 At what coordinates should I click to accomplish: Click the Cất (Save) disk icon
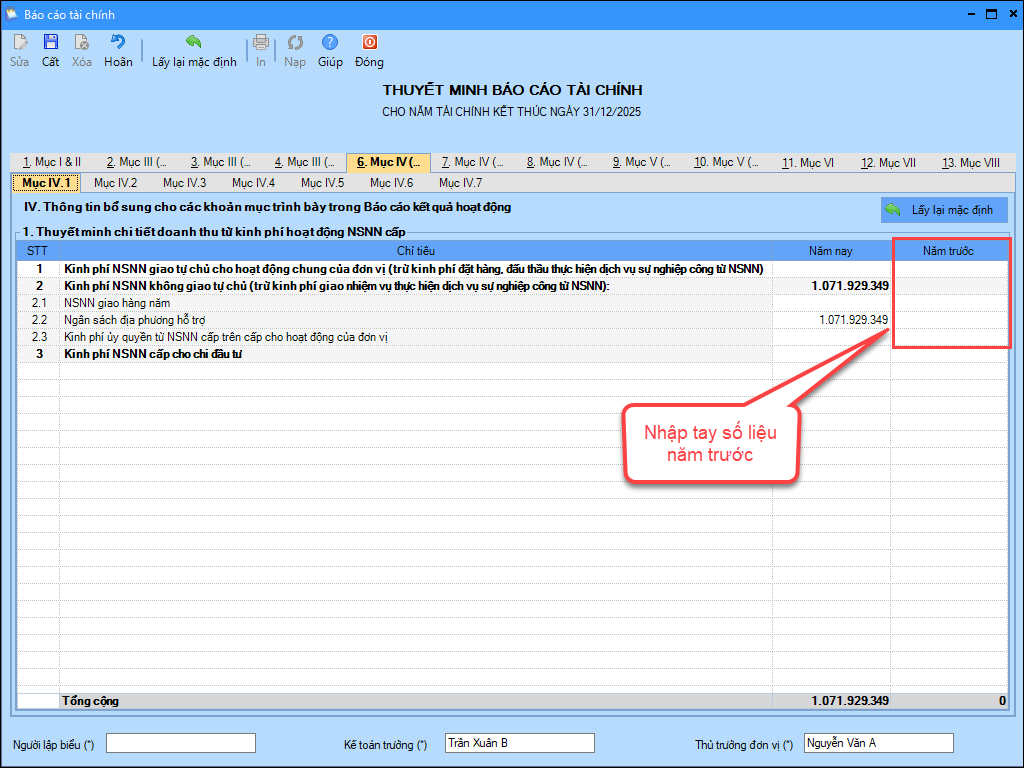click(x=50, y=43)
